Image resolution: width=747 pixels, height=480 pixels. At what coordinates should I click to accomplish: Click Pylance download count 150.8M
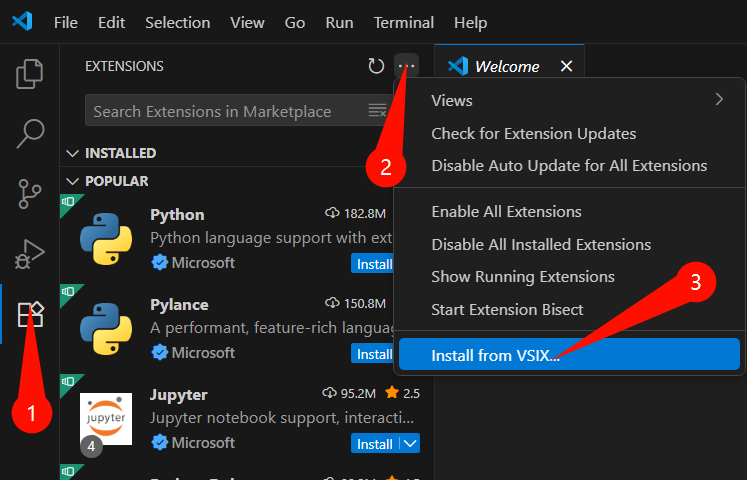[355, 303]
